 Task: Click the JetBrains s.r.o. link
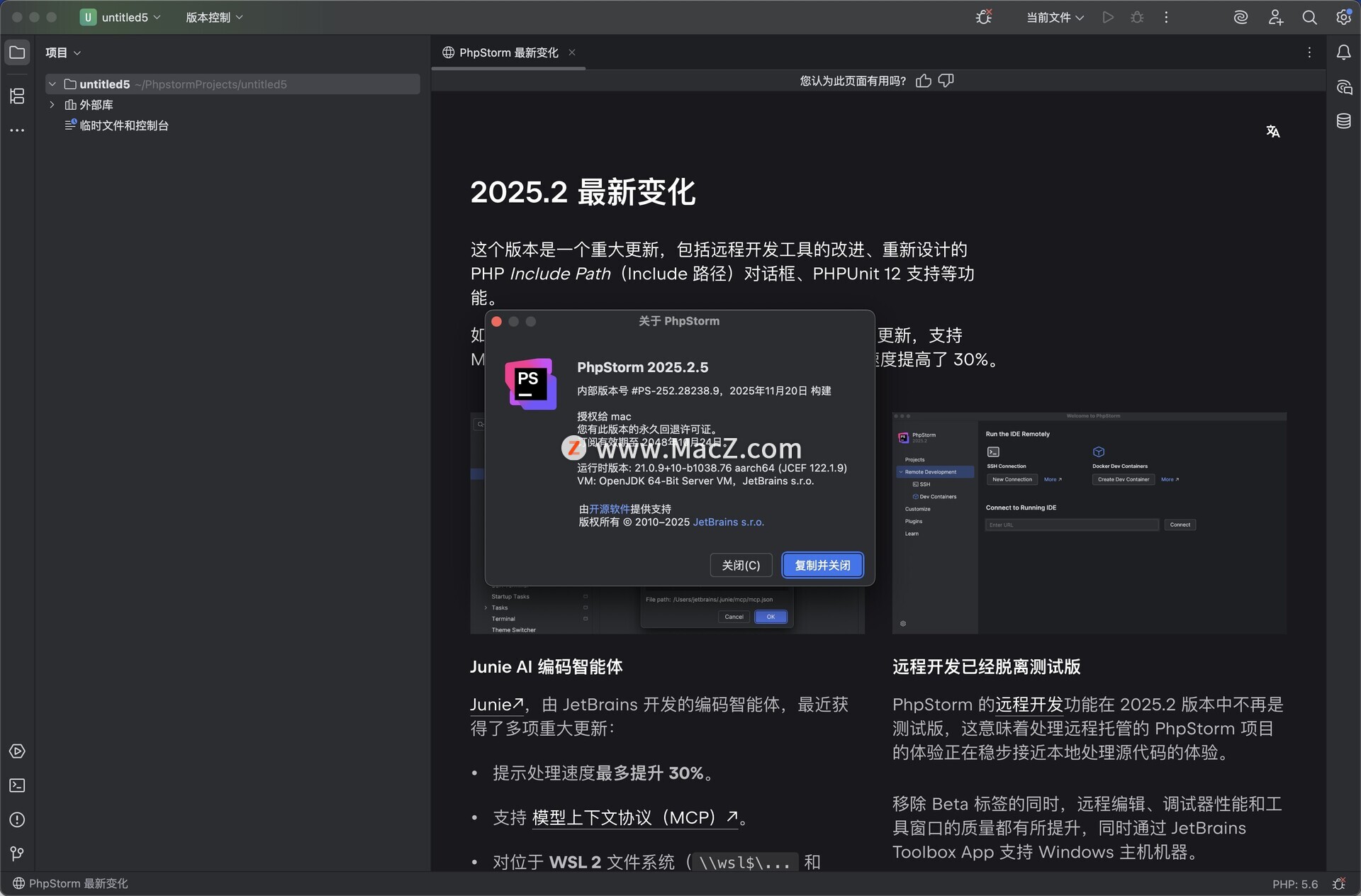(x=728, y=522)
